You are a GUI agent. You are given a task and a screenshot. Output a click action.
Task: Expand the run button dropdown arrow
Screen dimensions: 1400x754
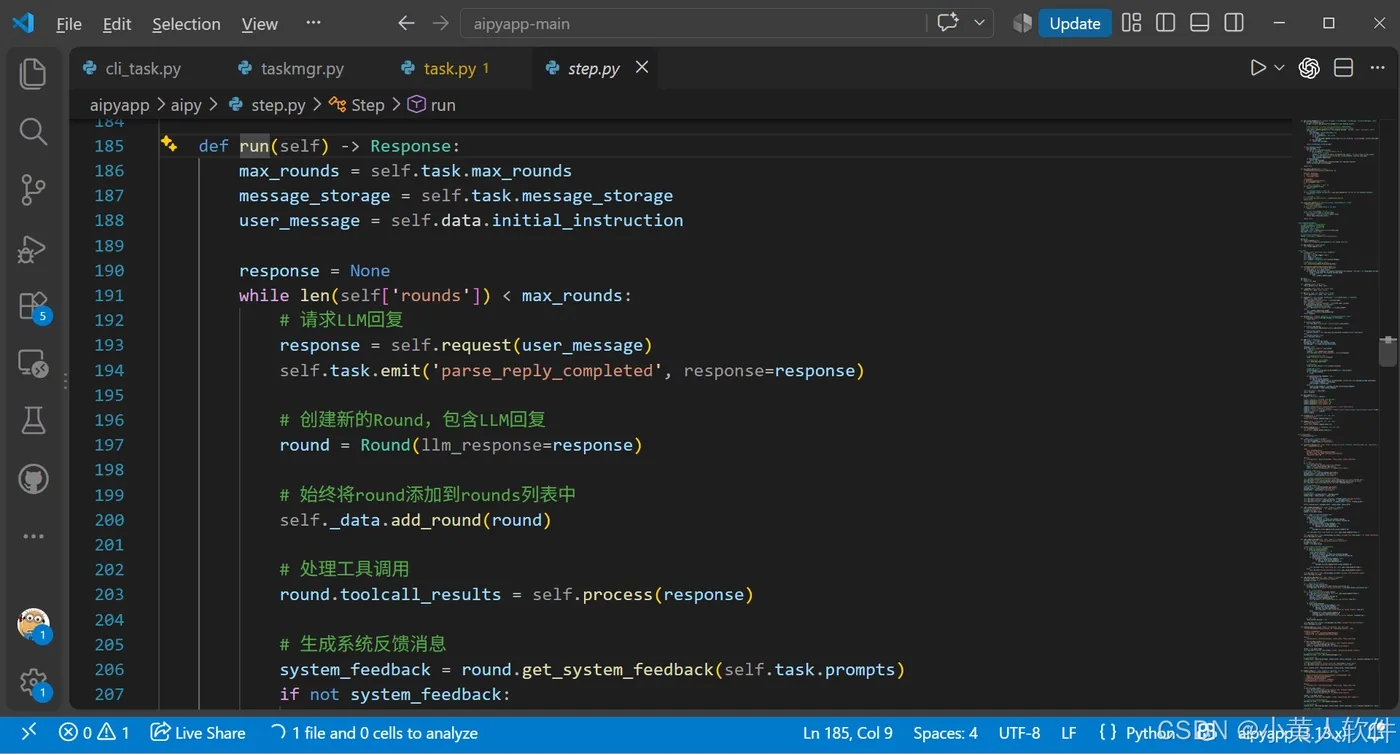click(x=1279, y=68)
